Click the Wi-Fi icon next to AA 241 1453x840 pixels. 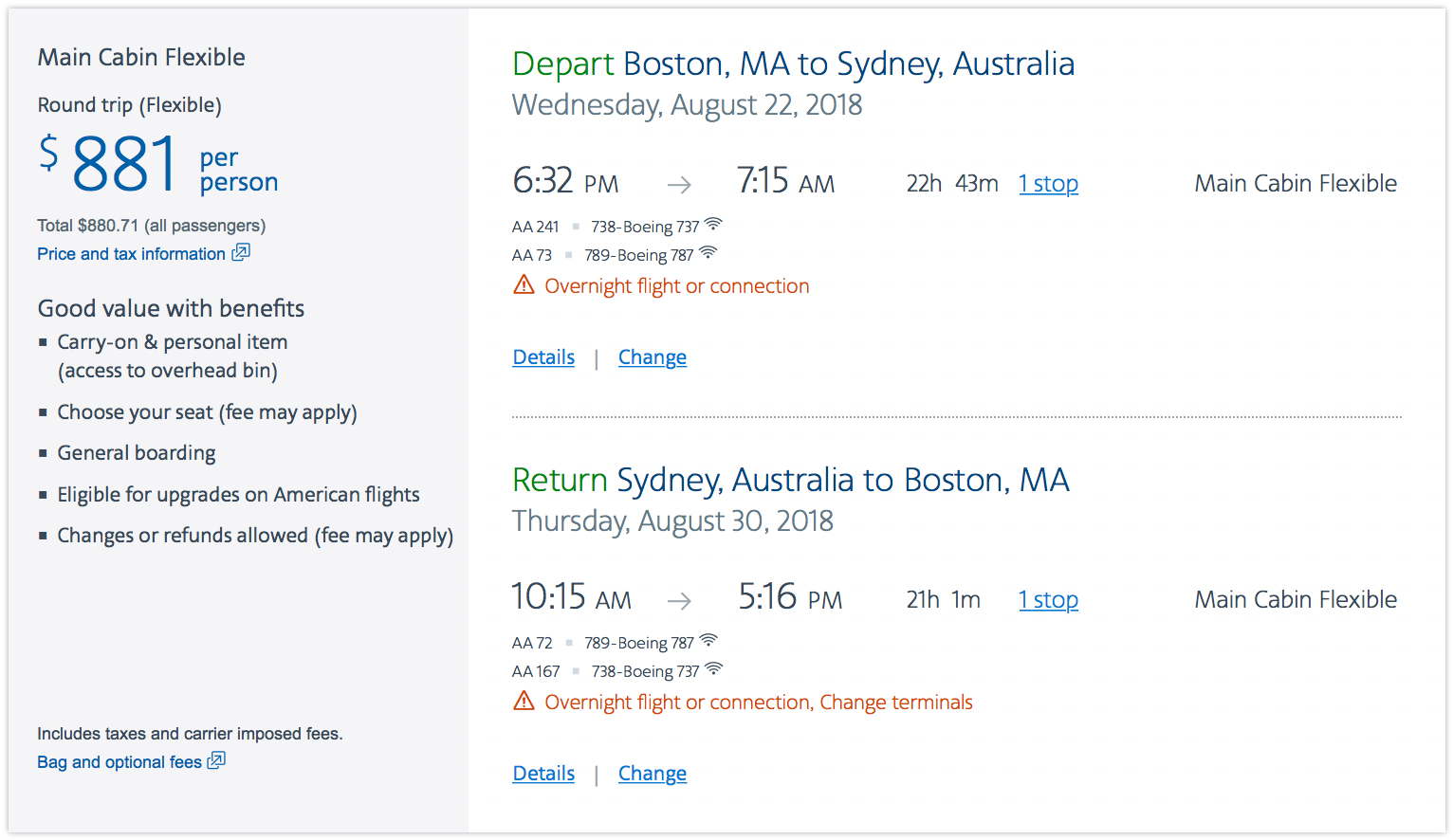tap(713, 224)
